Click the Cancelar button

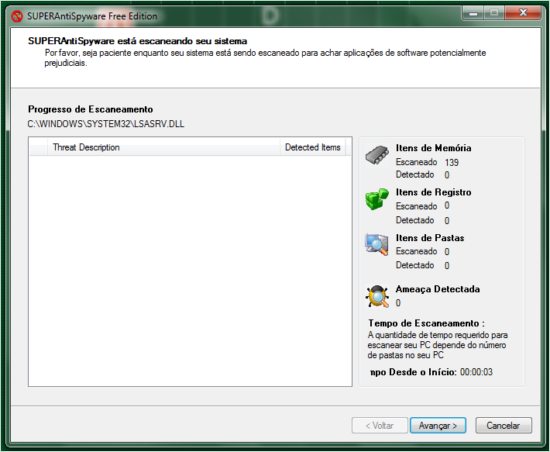(x=503, y=425)
